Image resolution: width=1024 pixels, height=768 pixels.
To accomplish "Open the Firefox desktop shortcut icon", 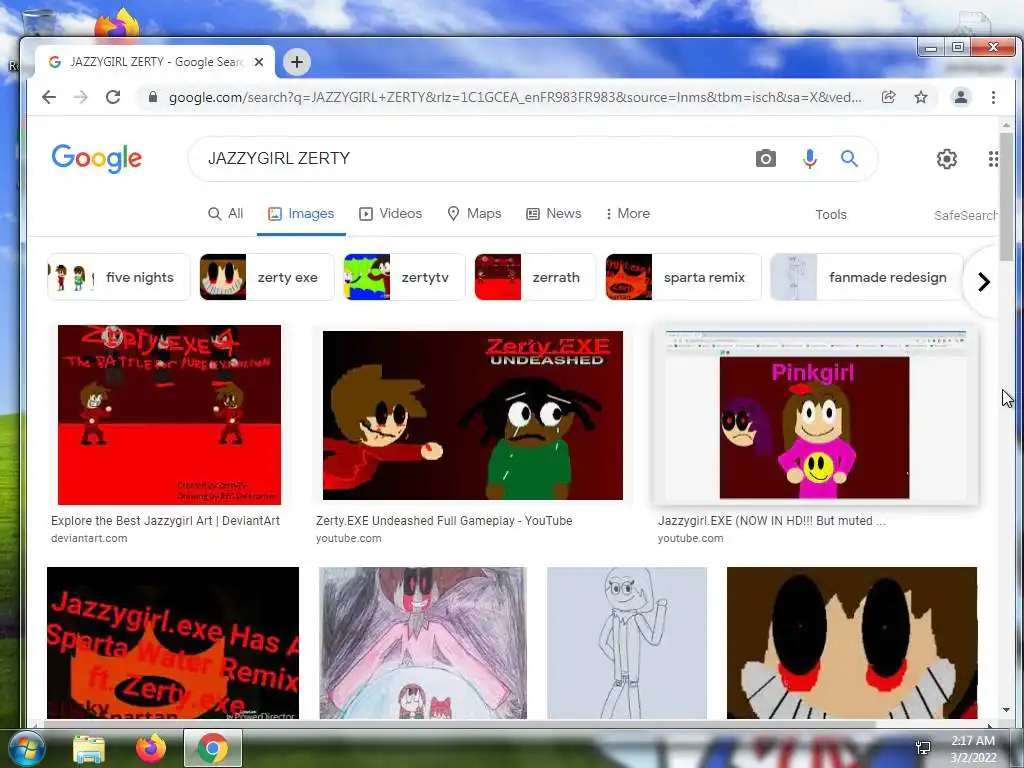I will [117, 26].
